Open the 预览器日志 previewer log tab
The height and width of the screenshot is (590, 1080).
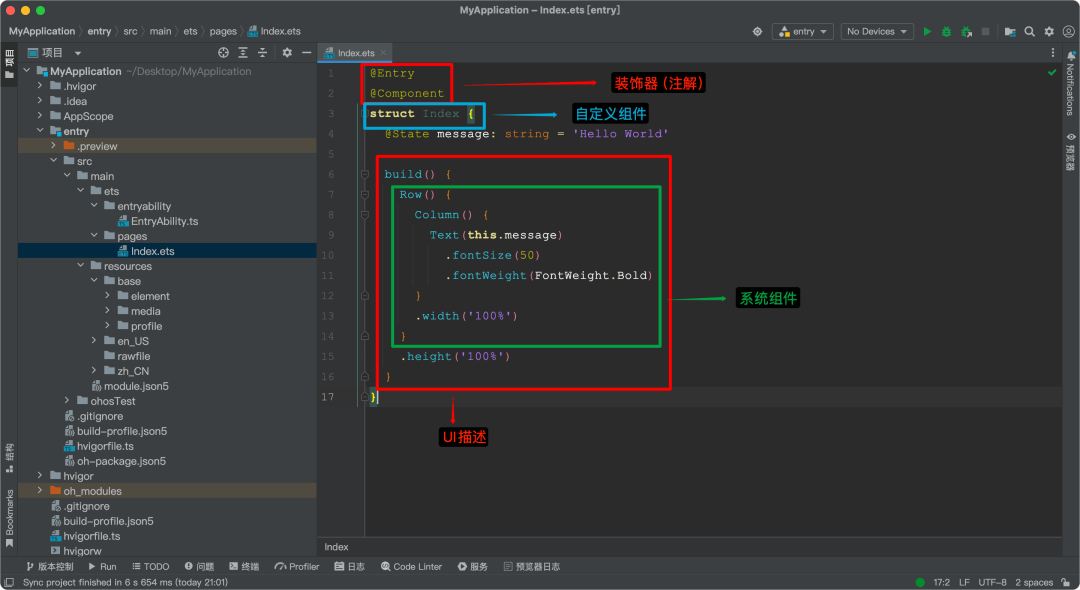coord(532,567)
